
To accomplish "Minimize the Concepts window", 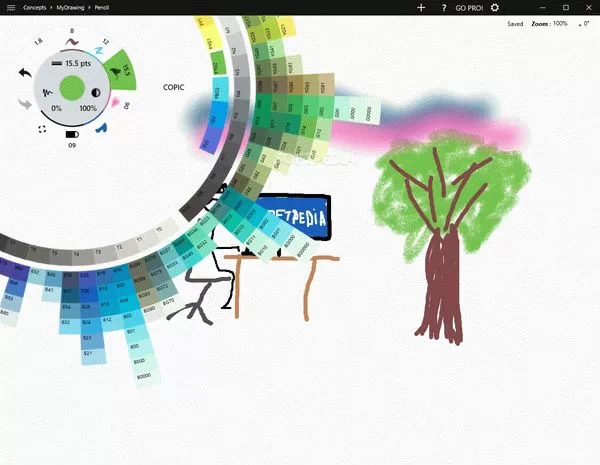I will (542, 8).
